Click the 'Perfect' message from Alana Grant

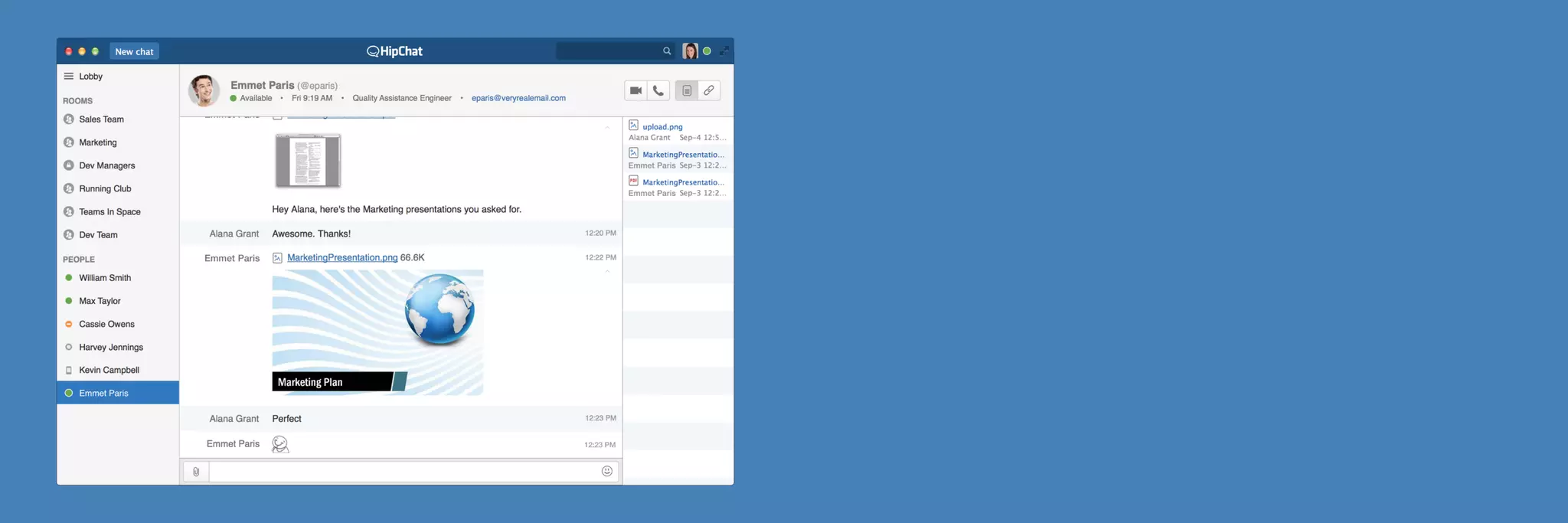tap(286, 419)
